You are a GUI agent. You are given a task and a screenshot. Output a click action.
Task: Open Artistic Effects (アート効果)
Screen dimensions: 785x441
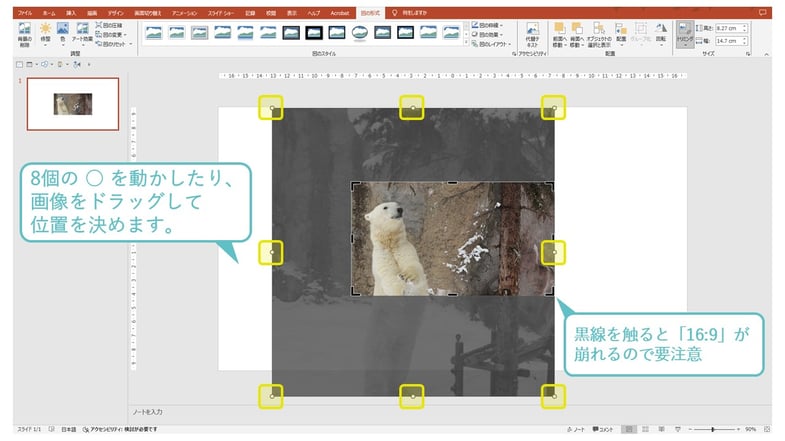click(x=82, y=34)
